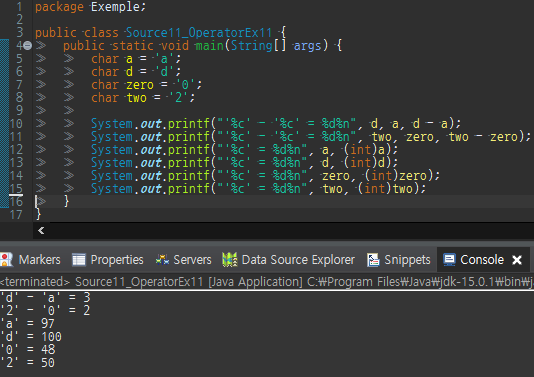Click the package Exemple declaration
534x377 pixels.
click(90, 7)
